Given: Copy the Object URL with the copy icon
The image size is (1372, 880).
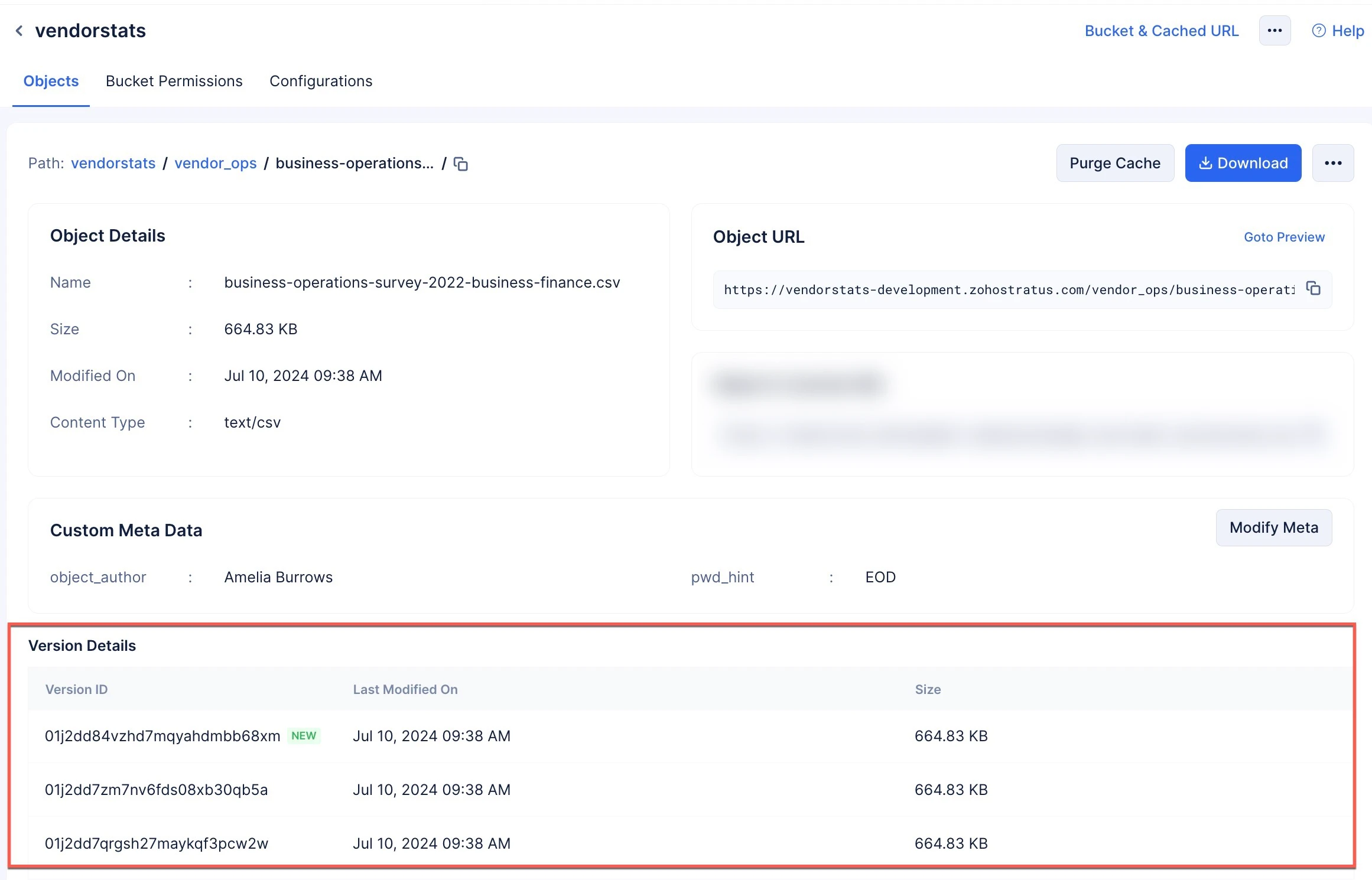Looking at the screenshot, I should tap(1314, 289).
